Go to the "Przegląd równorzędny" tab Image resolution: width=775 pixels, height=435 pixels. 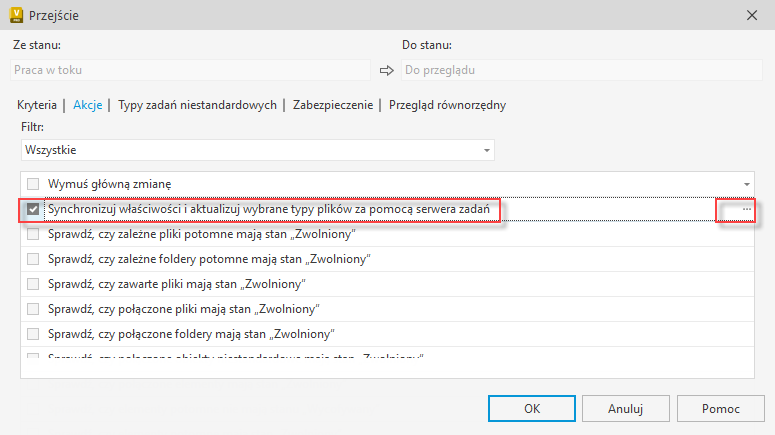point(447,105)
